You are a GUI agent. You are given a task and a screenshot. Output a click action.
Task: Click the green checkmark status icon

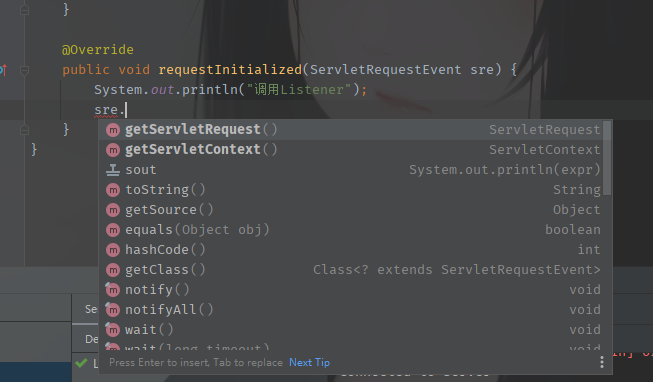tap(81, 363)
